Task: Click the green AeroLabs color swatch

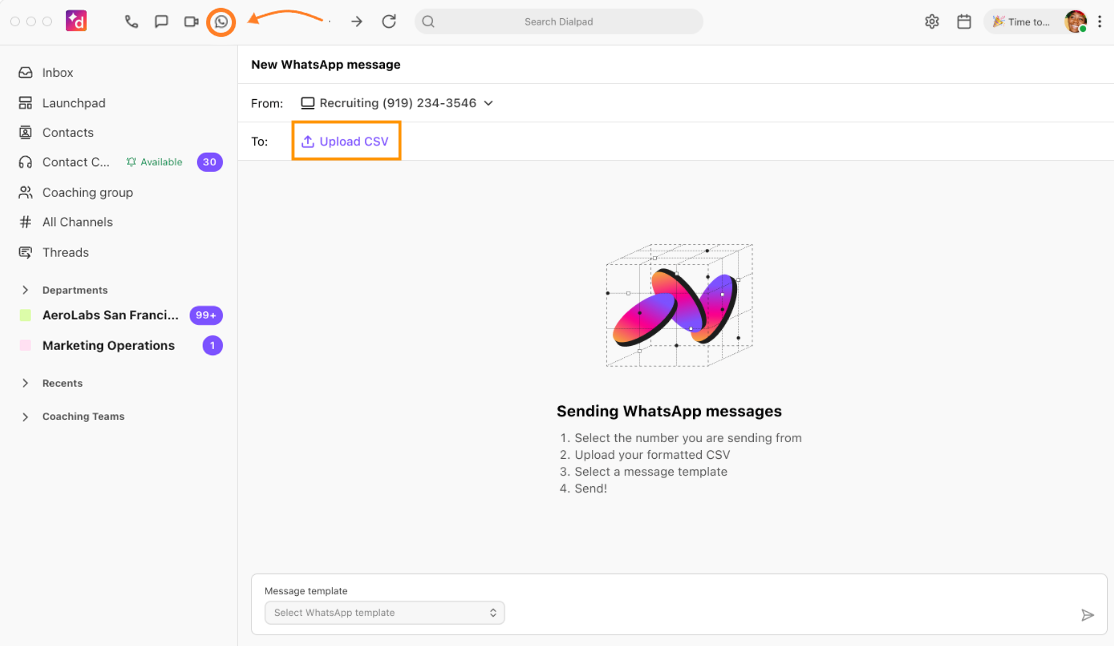Action: click(25, 315)
